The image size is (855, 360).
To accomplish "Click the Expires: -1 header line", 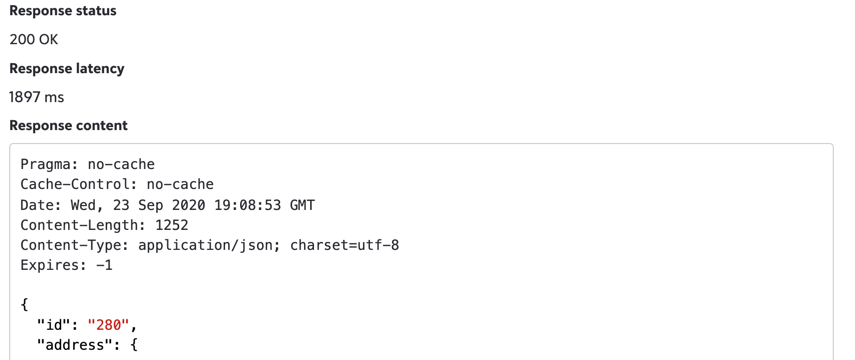I will 67,266.
